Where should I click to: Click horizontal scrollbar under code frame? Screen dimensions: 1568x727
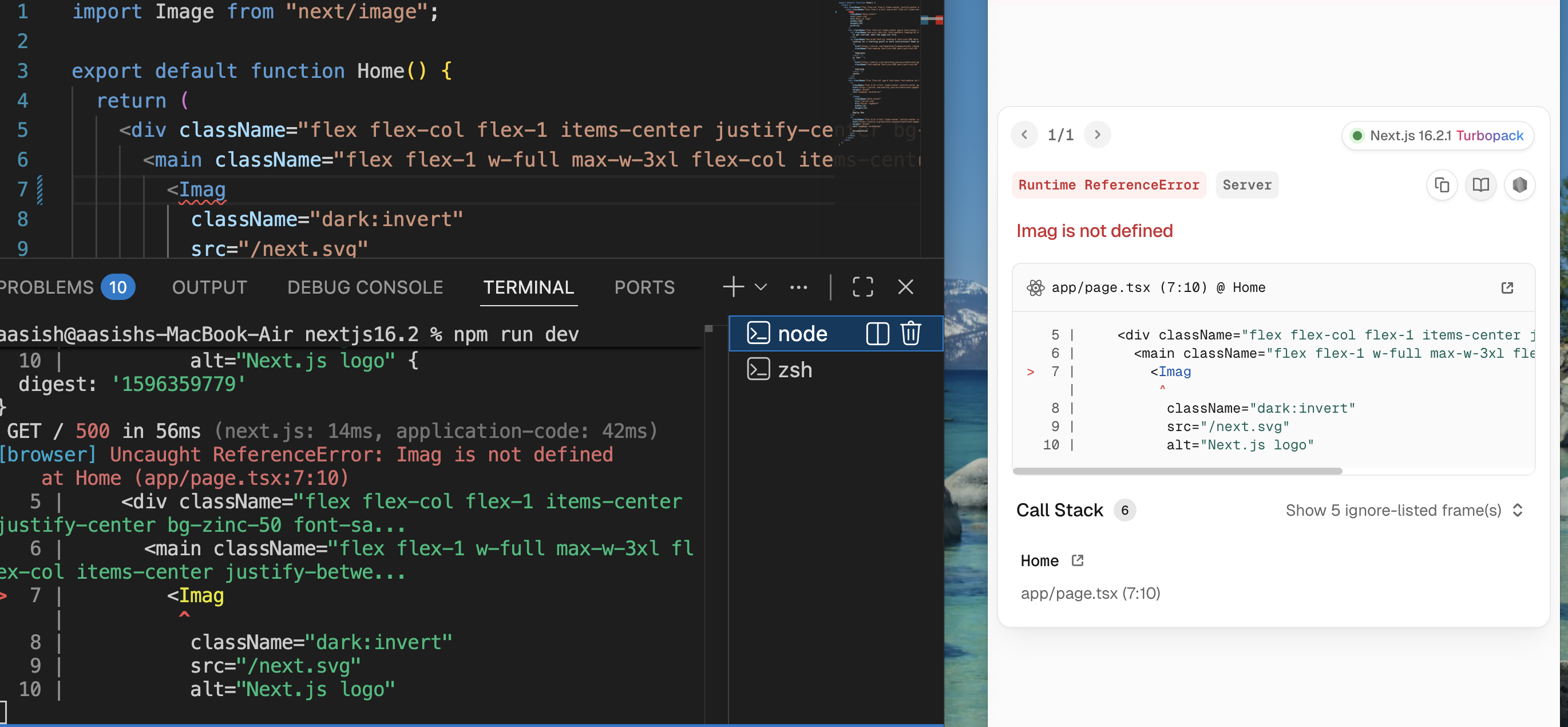tap(1177, 471)
